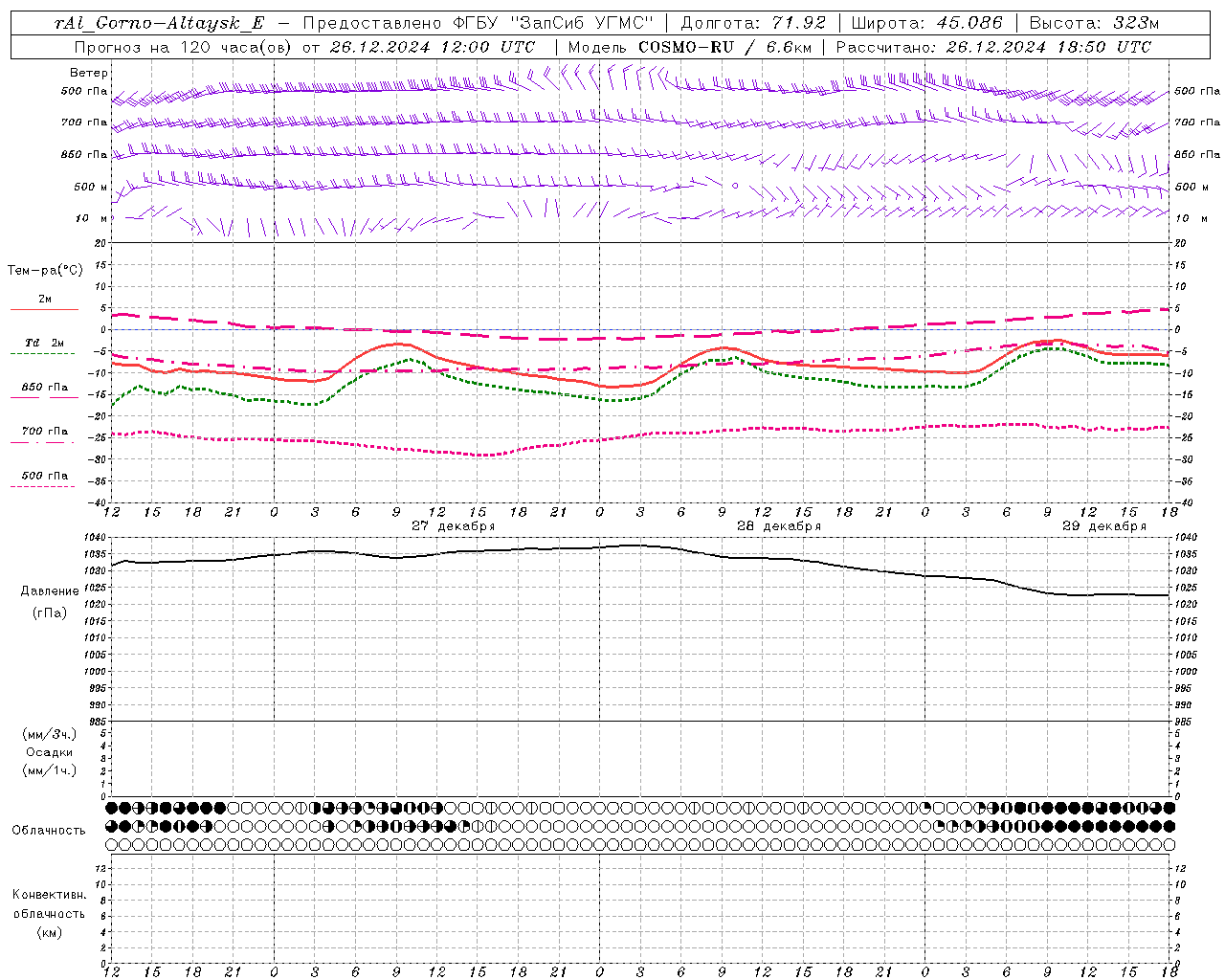The width and height of the screenshot is (1225, 980).
Task: Select the elevation text Высота: 323м
Action: (x=1094, y=23)
